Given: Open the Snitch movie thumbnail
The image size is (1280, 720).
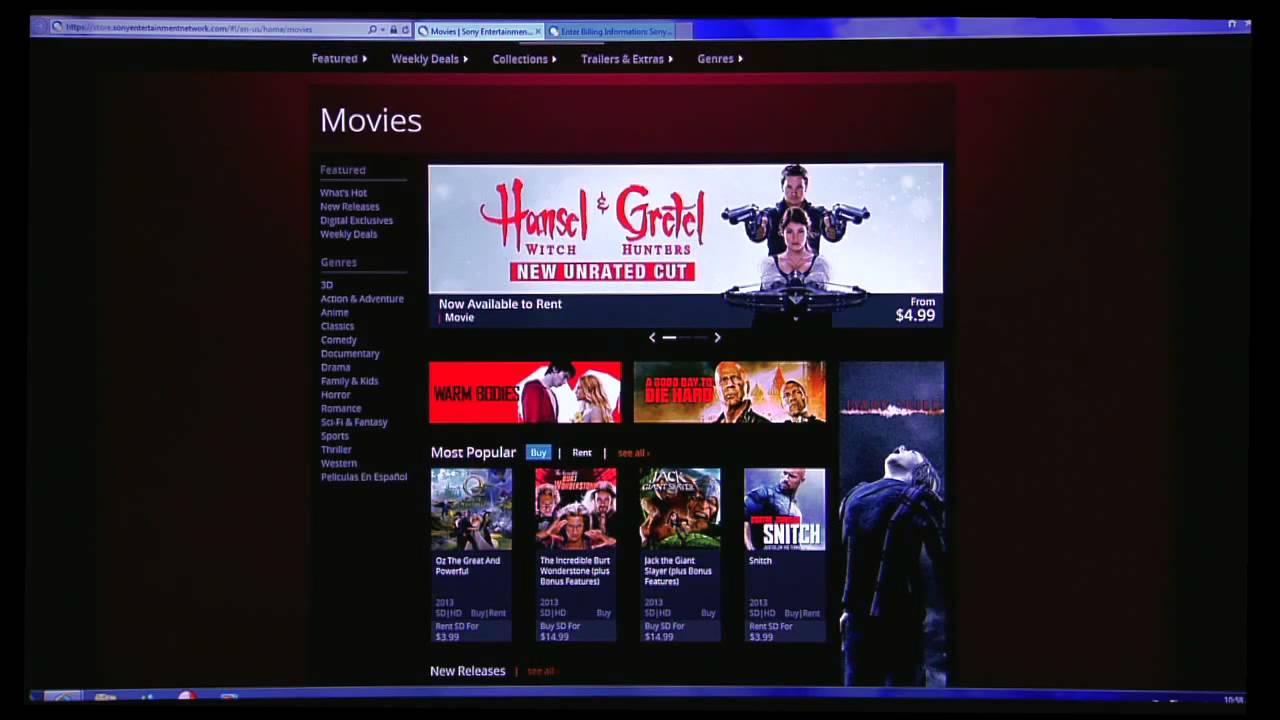Looking at the screenshot, I should 784,508.
